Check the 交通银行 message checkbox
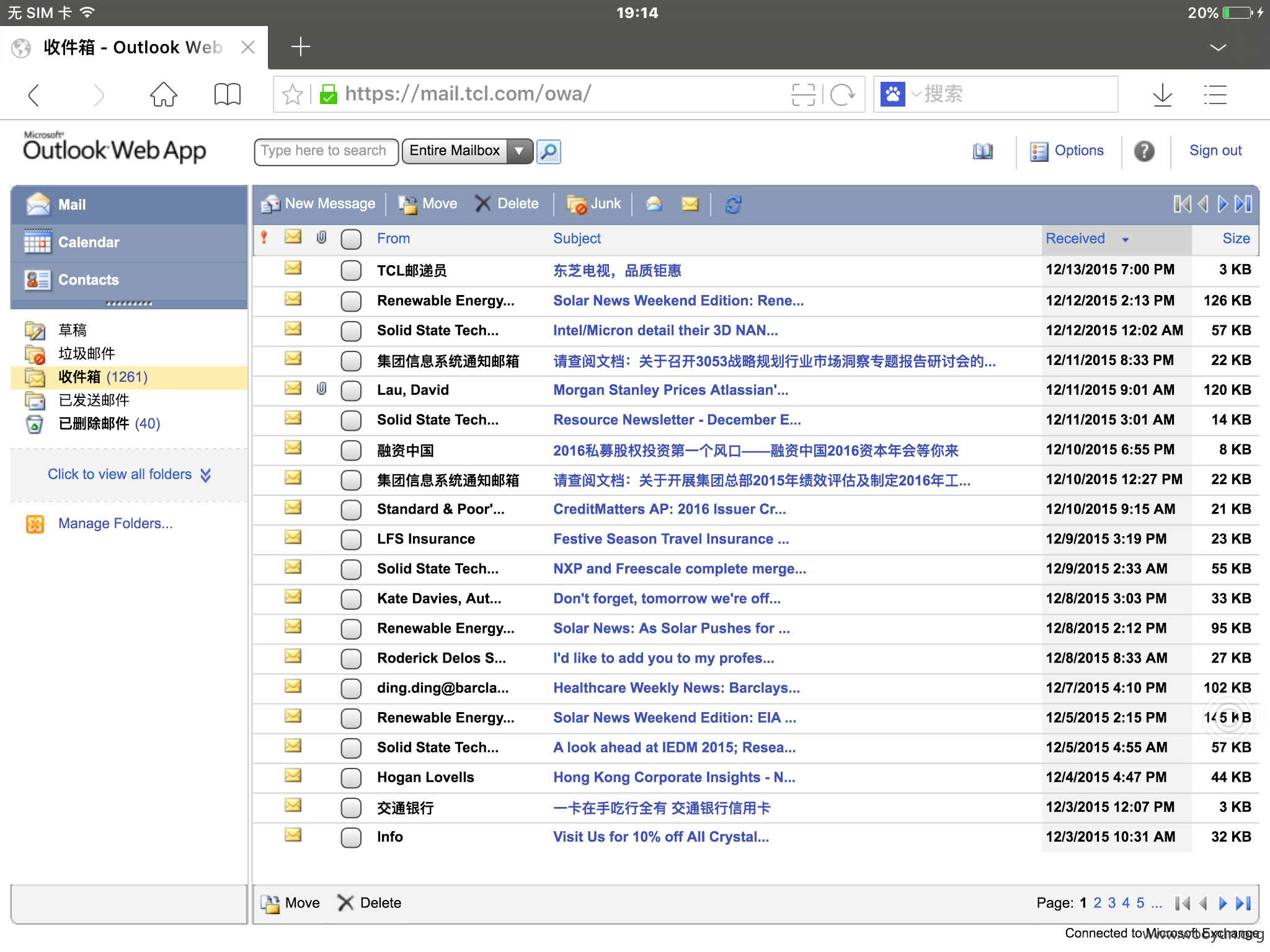 tap(351, 808)
